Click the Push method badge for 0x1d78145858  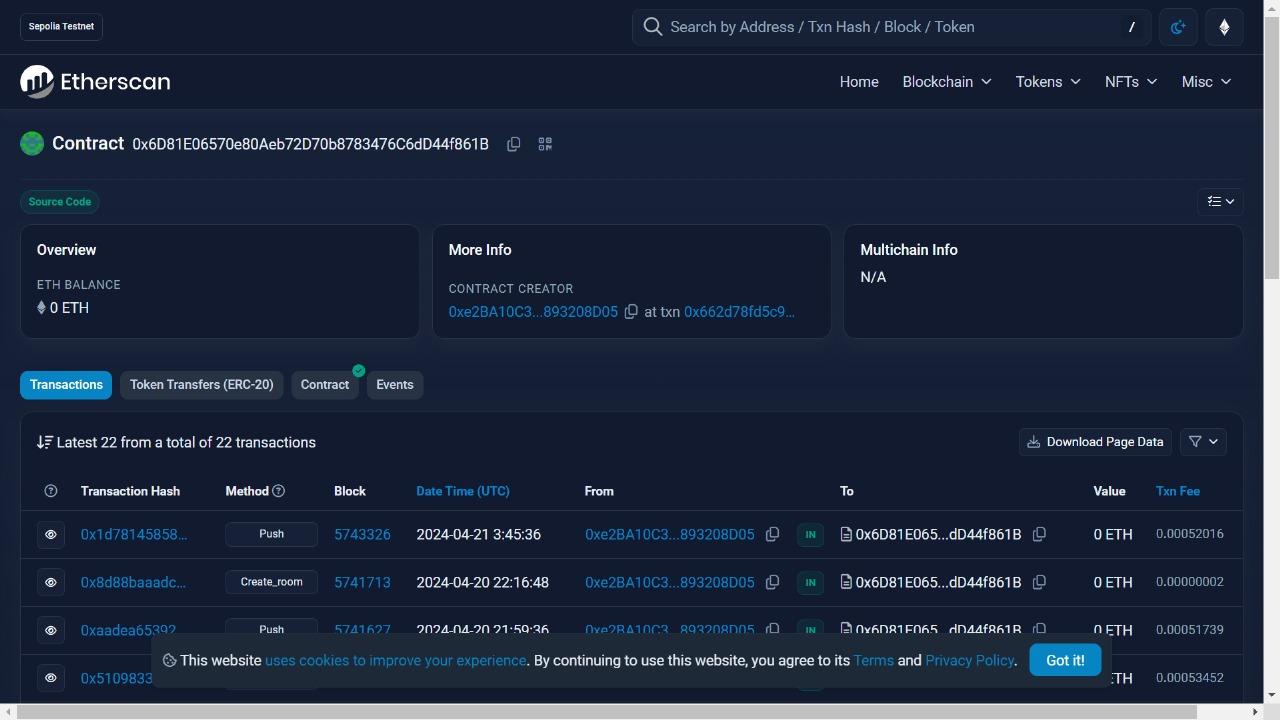271,534
